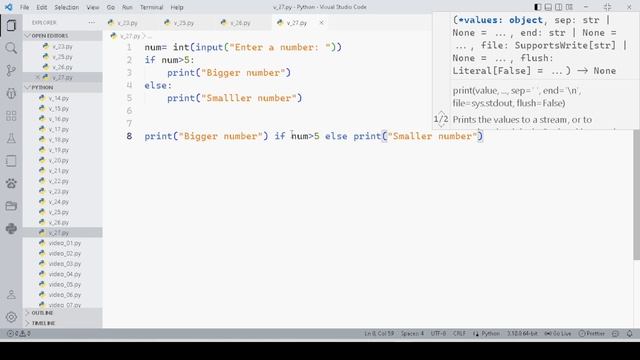Viewport: 640px width, 360px height.
Task: Click Ln 8, Col 59 cursor position indicator
Action: click(379, 333)
